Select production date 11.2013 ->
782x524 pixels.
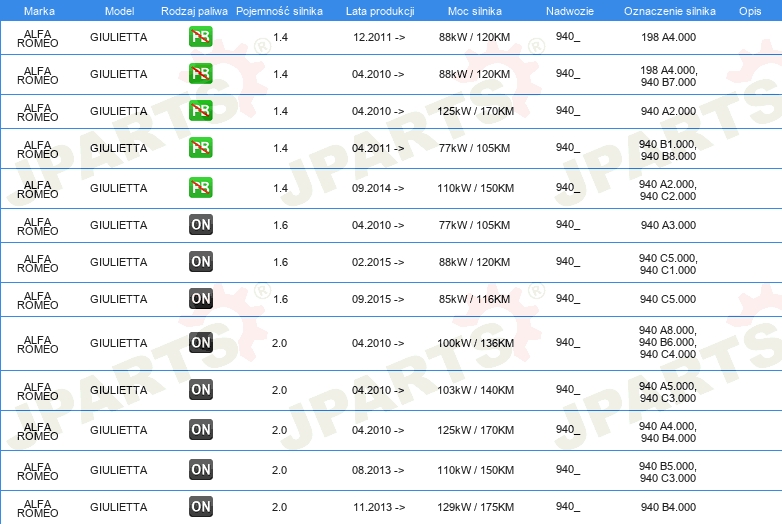pos(379,507)
